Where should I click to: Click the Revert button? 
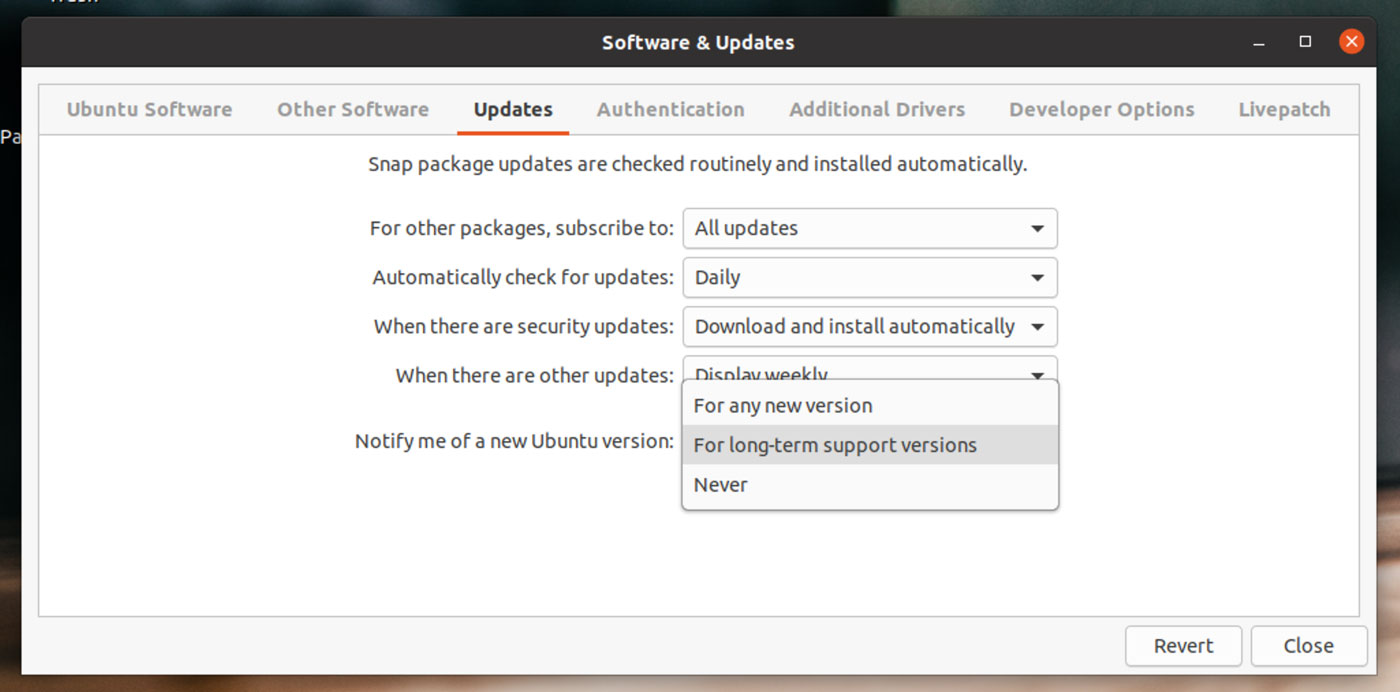point(1183,646)
